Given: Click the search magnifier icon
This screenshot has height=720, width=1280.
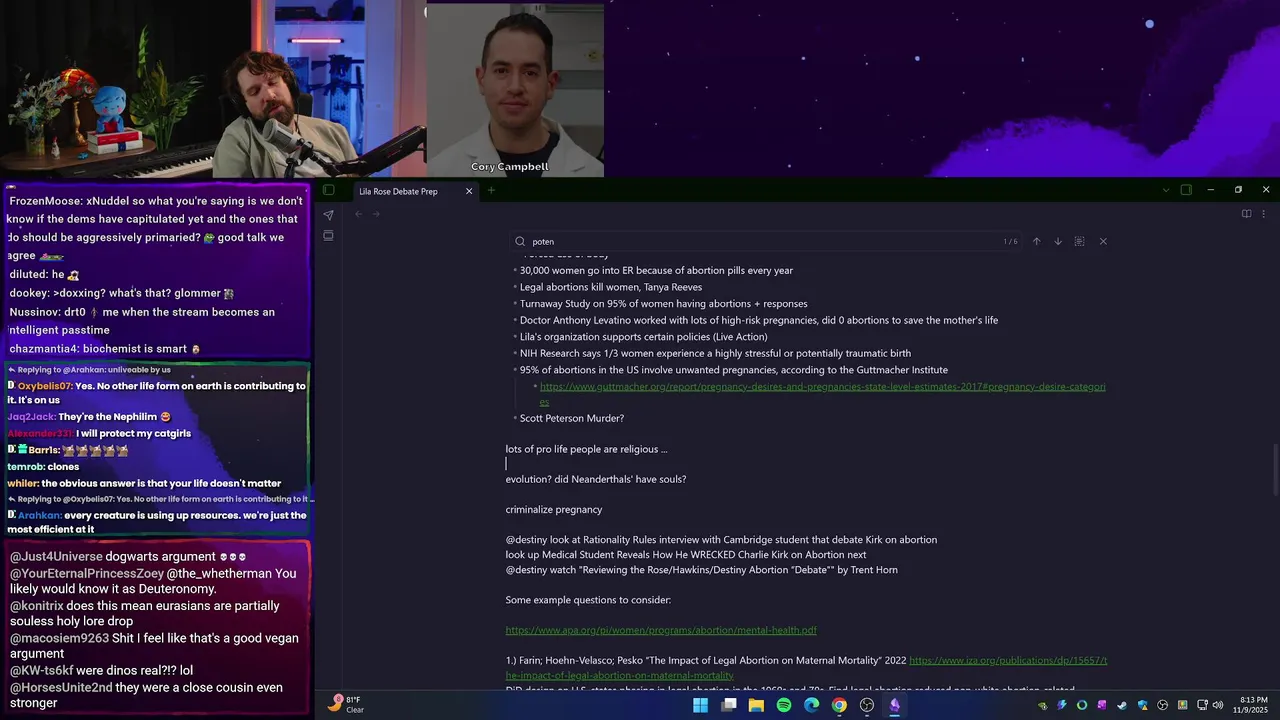Looking at the screenshot, I should click(520, 241).
